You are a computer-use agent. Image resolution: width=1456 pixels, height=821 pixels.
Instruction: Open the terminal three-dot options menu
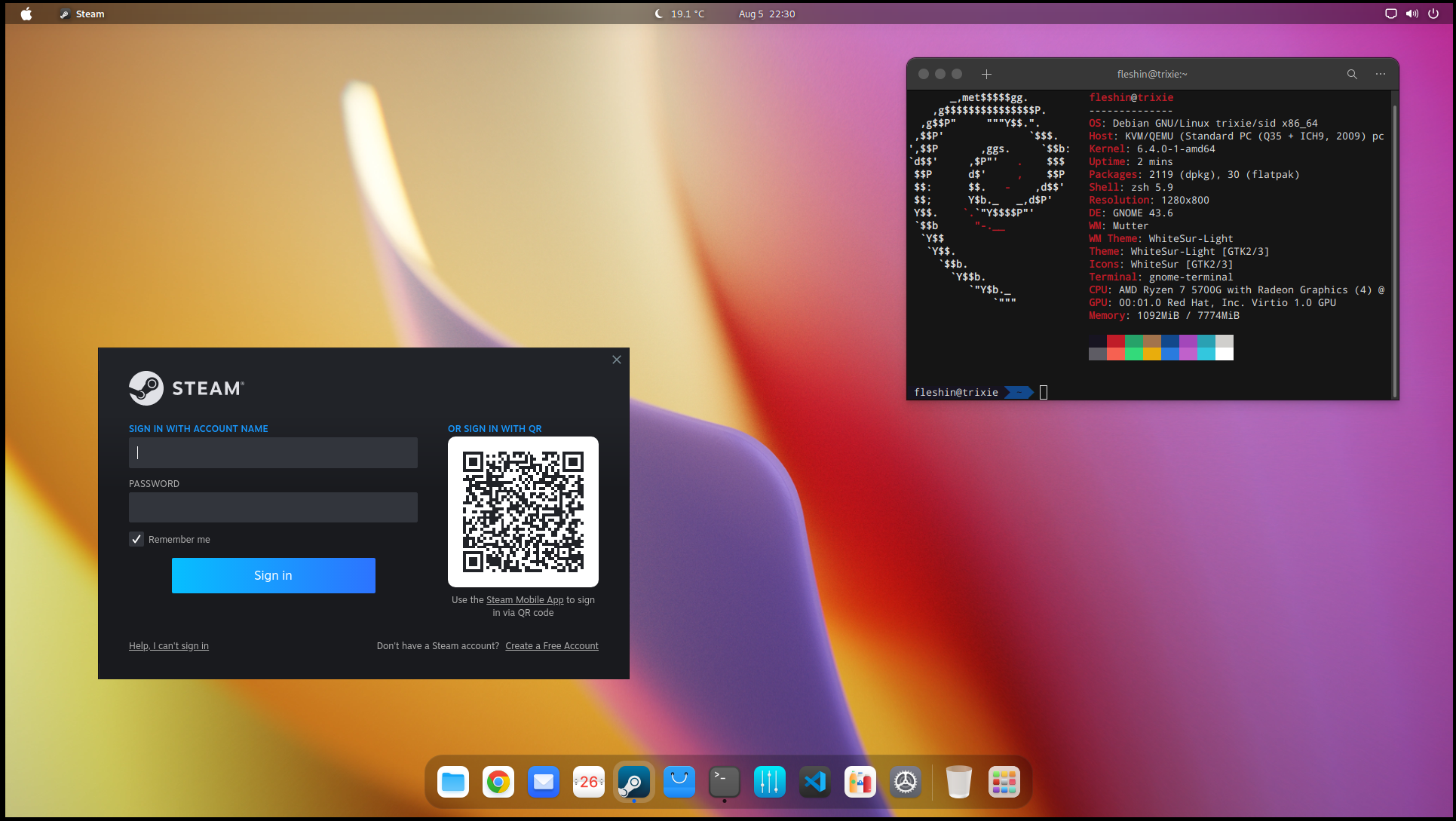(1381, 74)
